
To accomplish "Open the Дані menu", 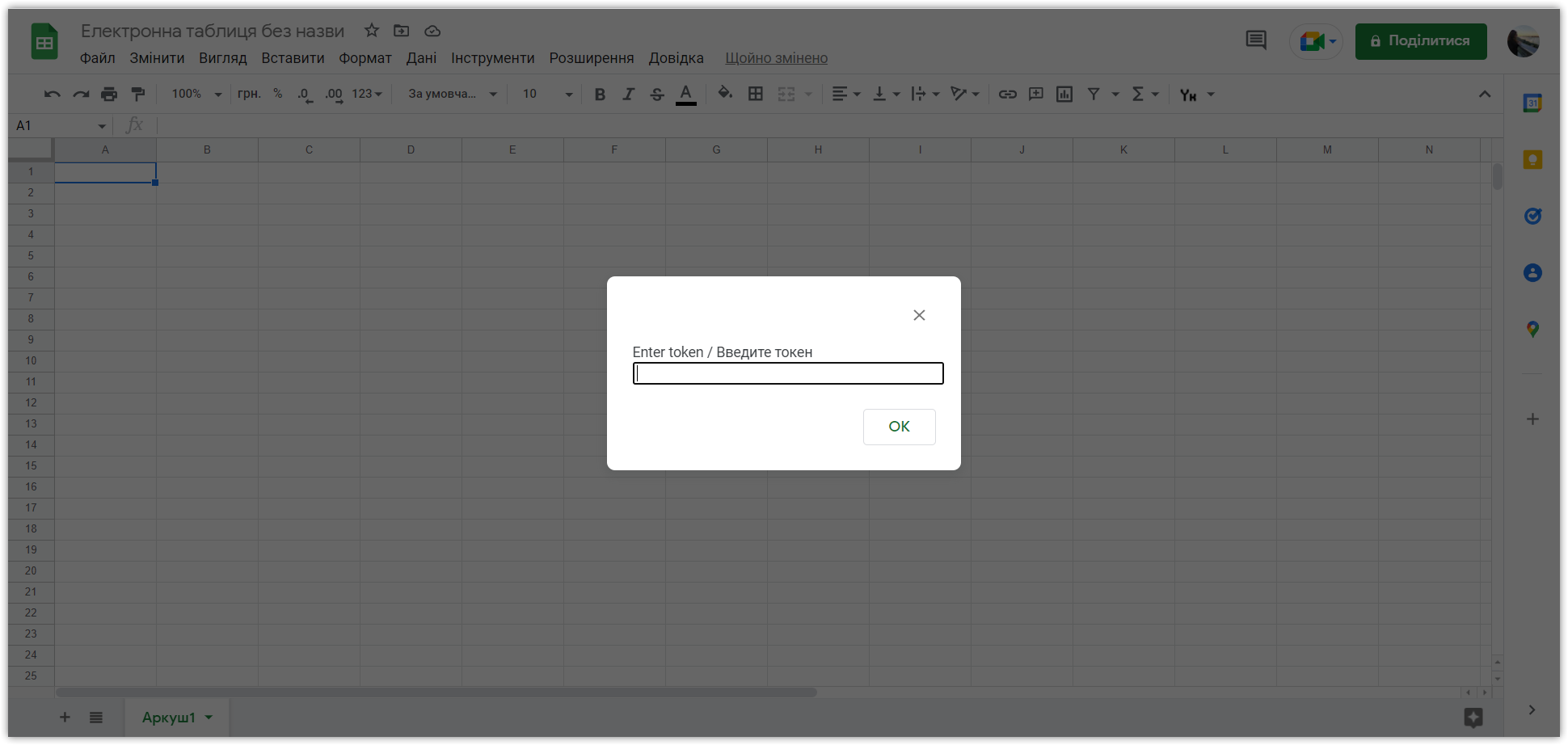I will point(421,58).
